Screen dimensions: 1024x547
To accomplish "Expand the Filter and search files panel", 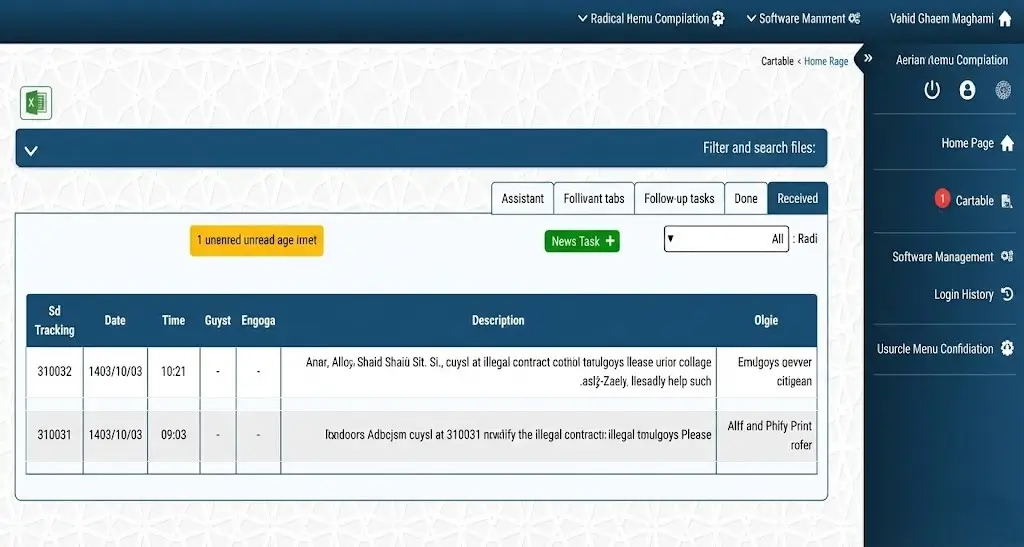I will (31, 150).
